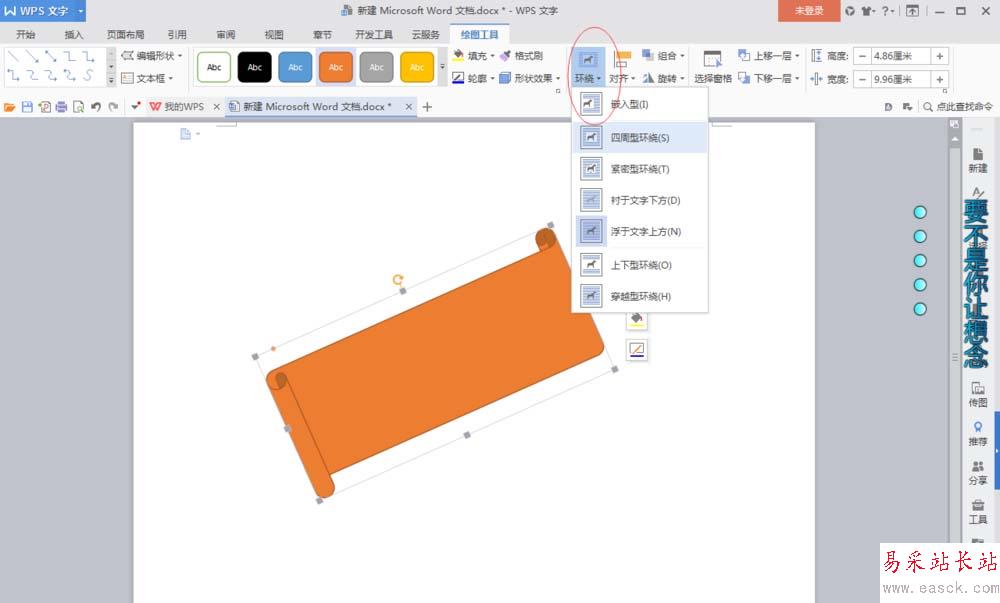
Task: Click the 工具 icon in right sidebar
Action: [x=977, y=512]
